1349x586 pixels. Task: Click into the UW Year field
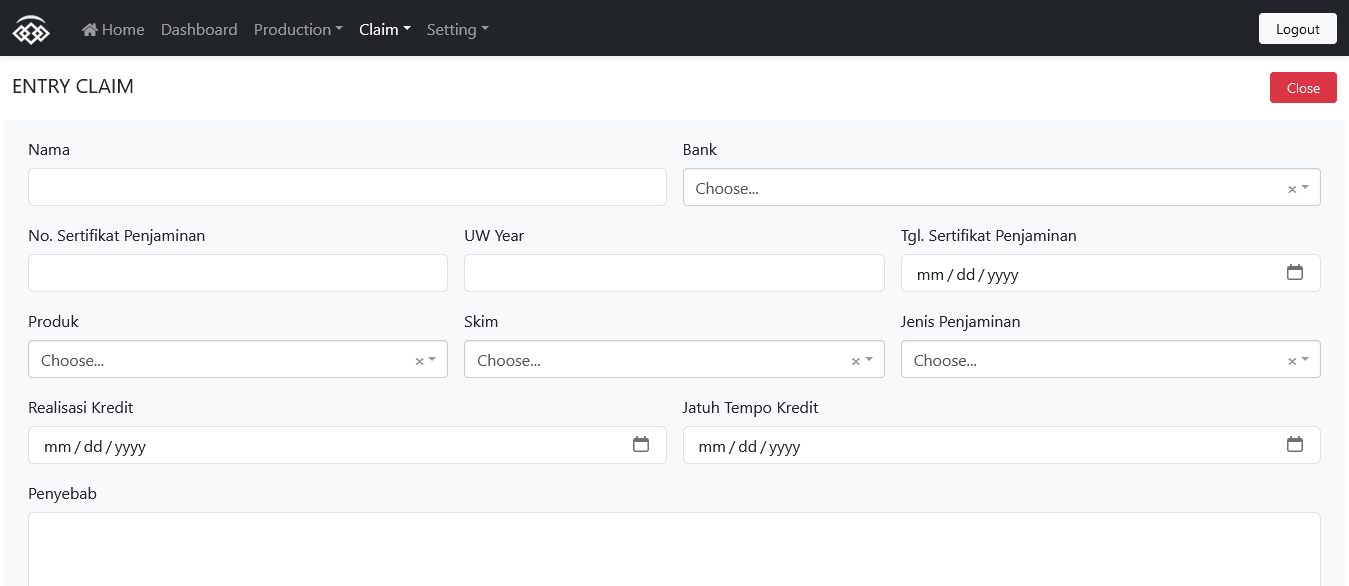[x=674, y=273]
